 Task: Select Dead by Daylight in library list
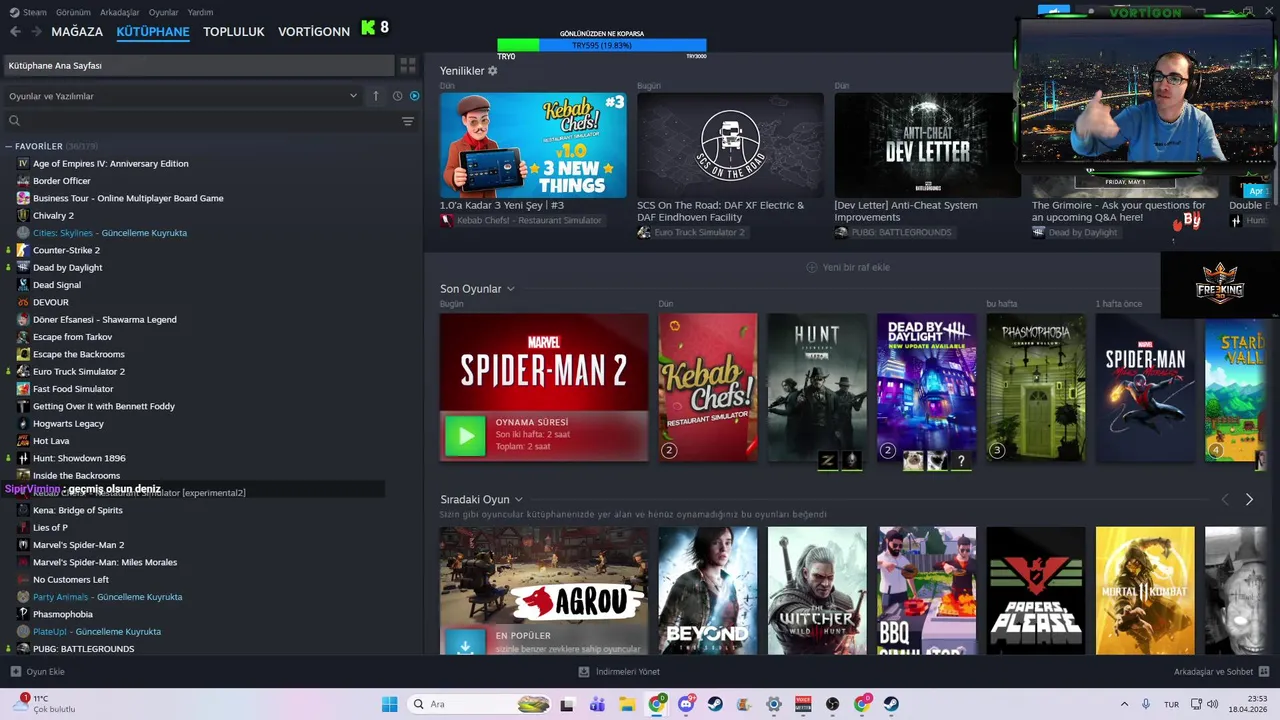(x=67, y=267)
